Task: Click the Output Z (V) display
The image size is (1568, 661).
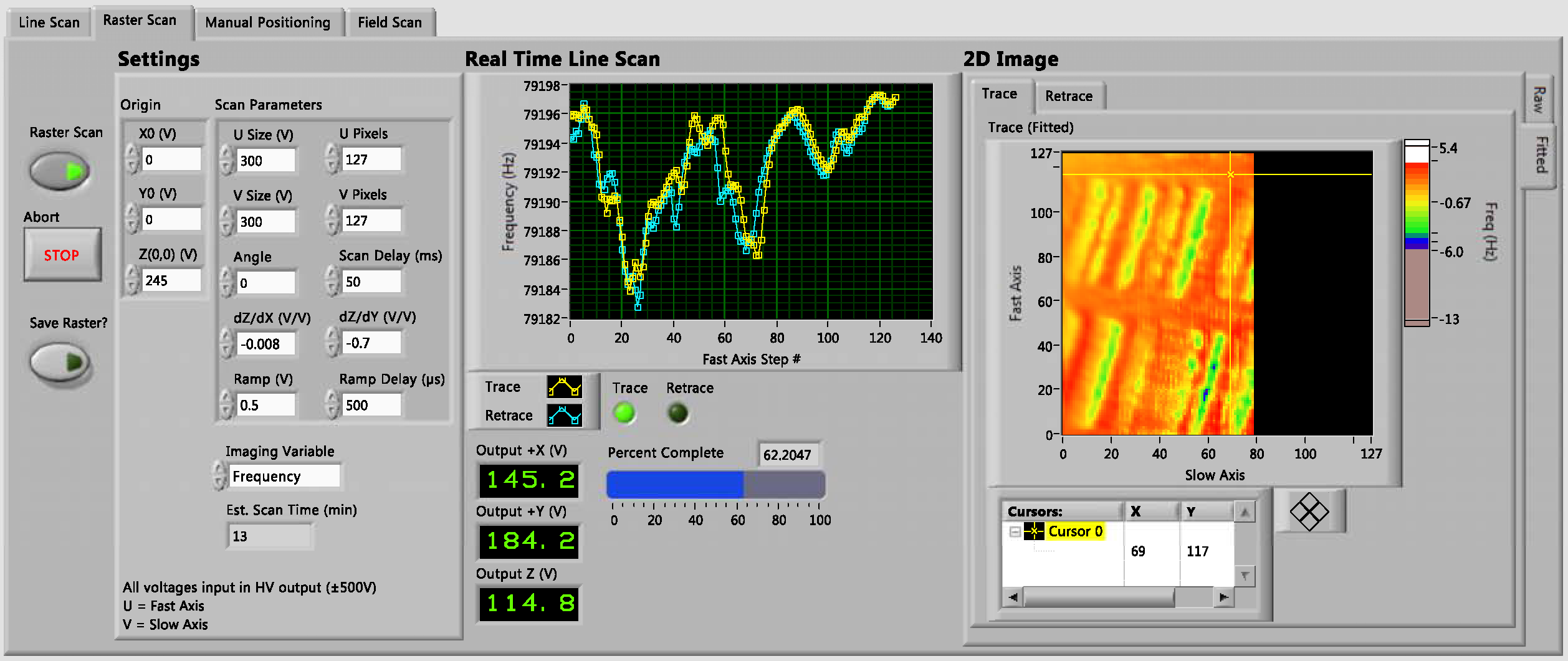Action: [x=529, y=603]
